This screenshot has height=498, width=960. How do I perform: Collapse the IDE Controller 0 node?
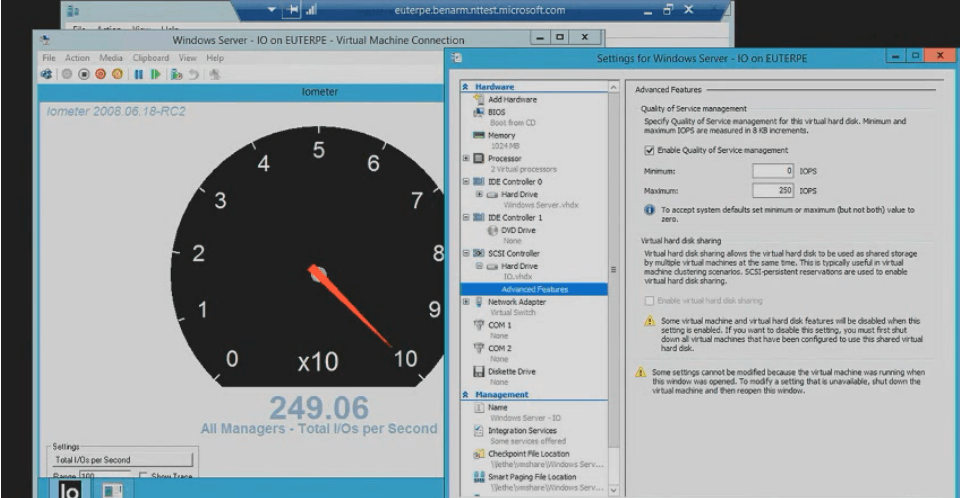pos(466,182)
